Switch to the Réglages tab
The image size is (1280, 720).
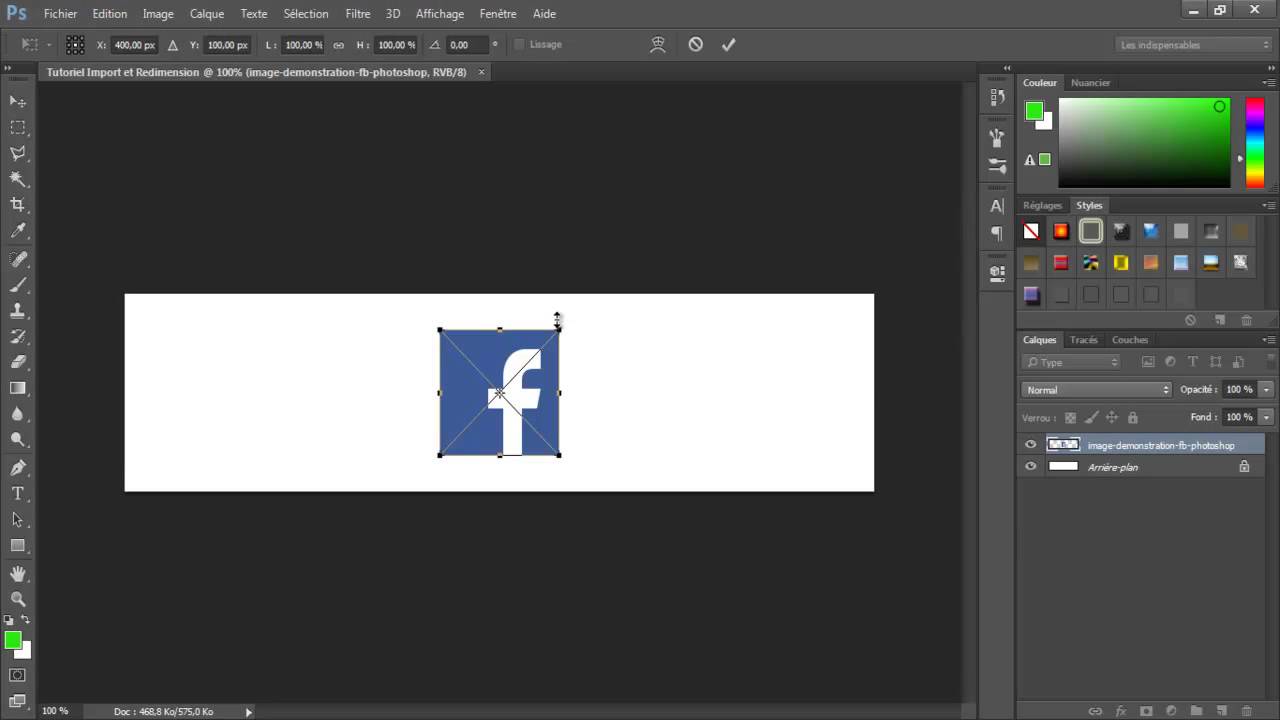point(1042,206)
